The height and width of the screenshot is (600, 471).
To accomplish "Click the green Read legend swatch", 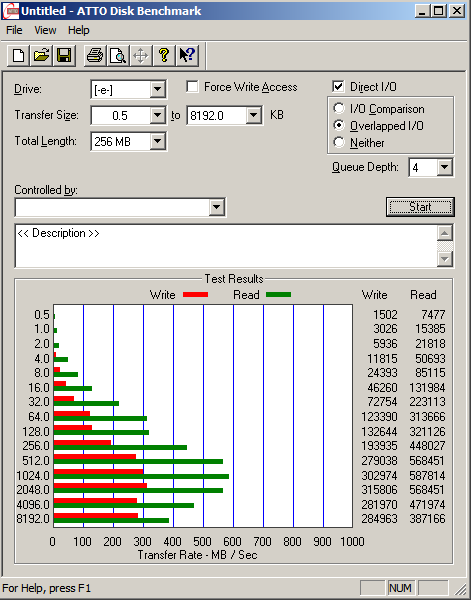I will tap(279, 294).
